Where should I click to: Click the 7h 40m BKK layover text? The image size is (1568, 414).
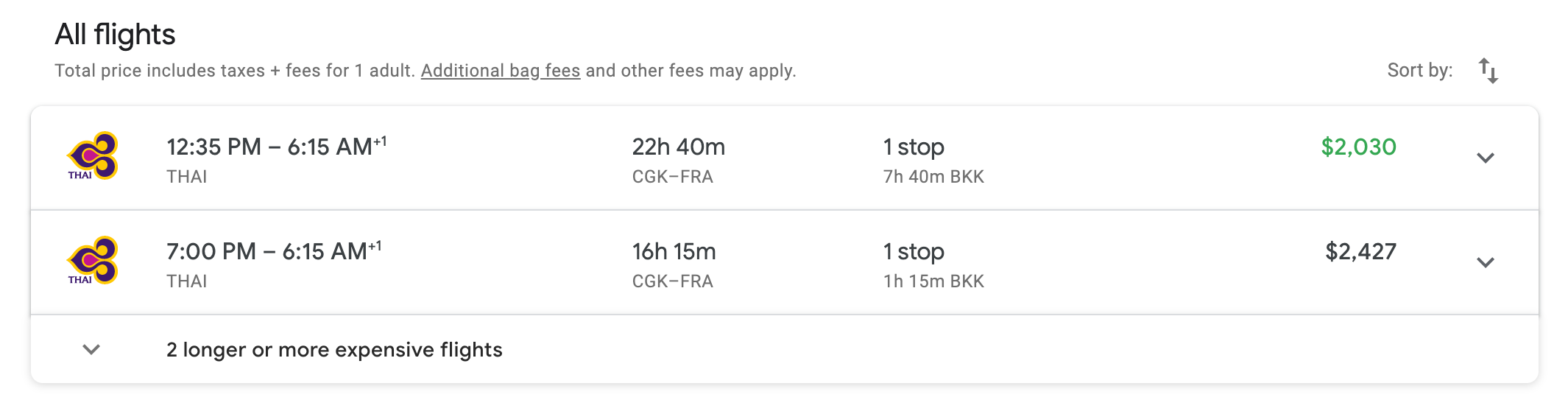tap(933, 177)
